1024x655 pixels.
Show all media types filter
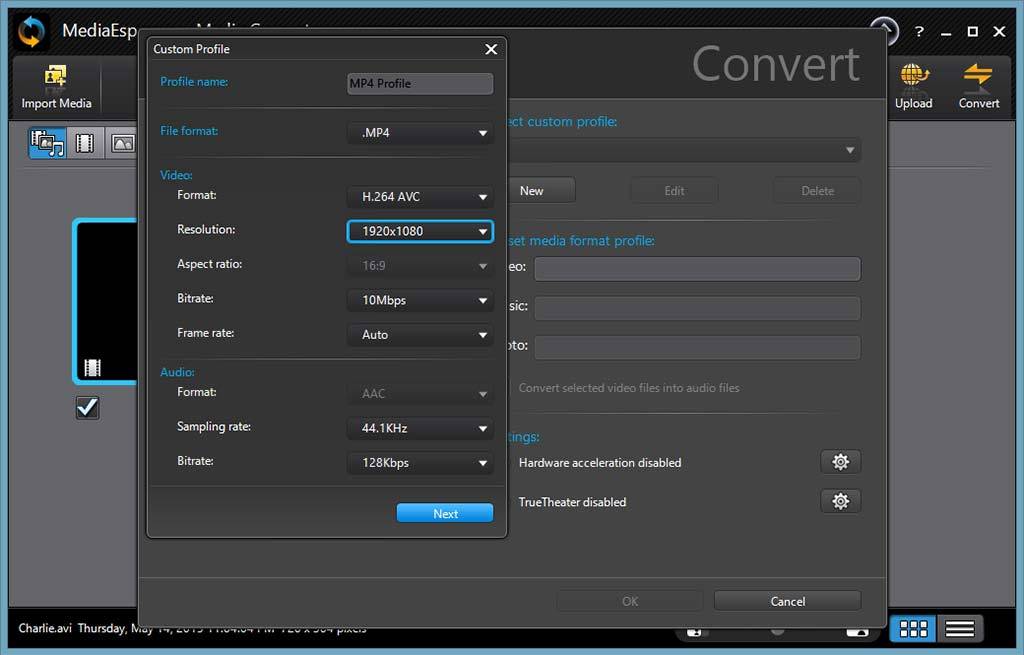click(47, 143)
